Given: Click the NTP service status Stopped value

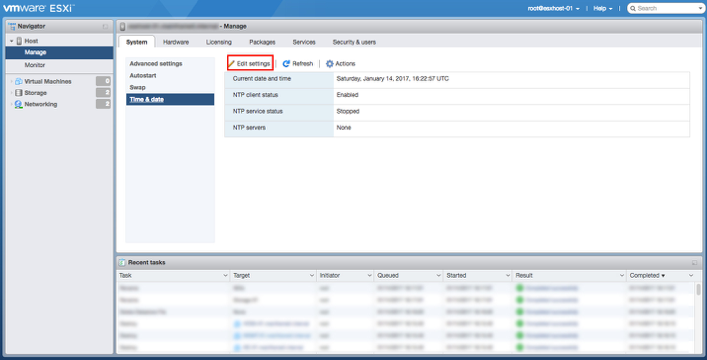Looking at the screenshot, I should pos(348,111).
